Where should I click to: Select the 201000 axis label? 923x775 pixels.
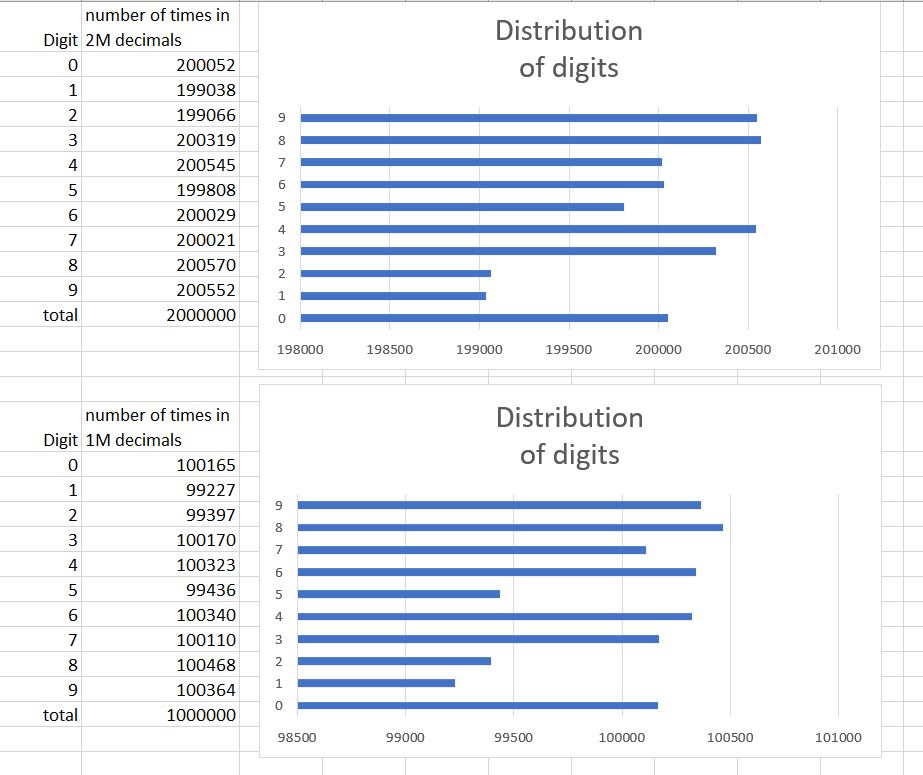point(838,350)
